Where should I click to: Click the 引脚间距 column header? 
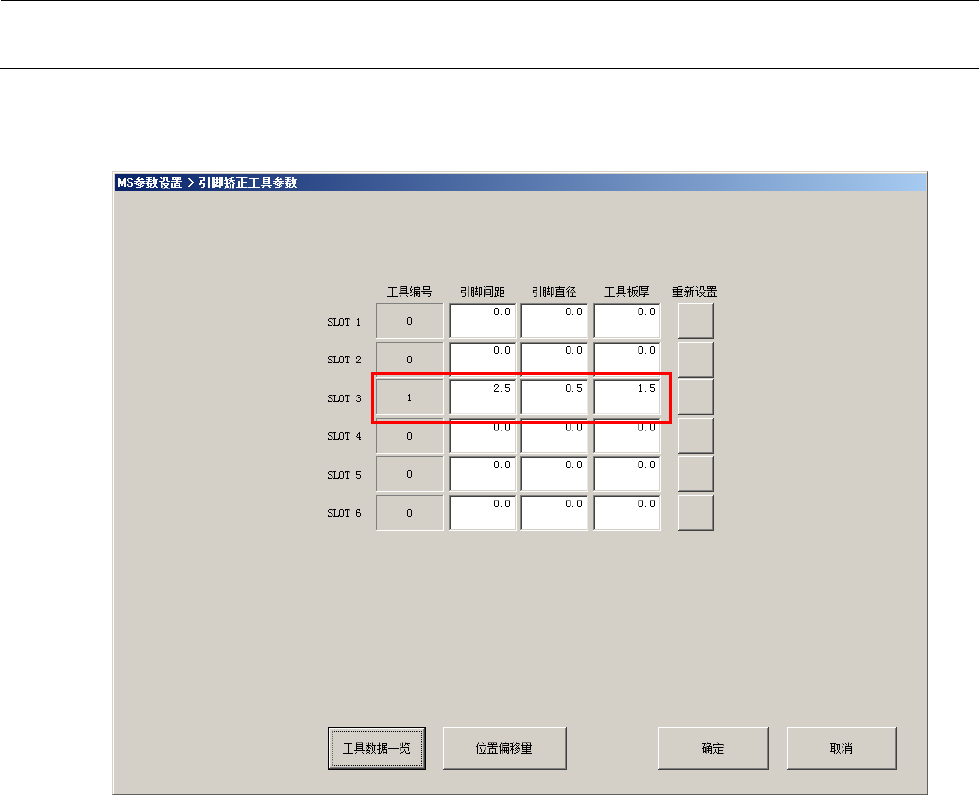482,292
